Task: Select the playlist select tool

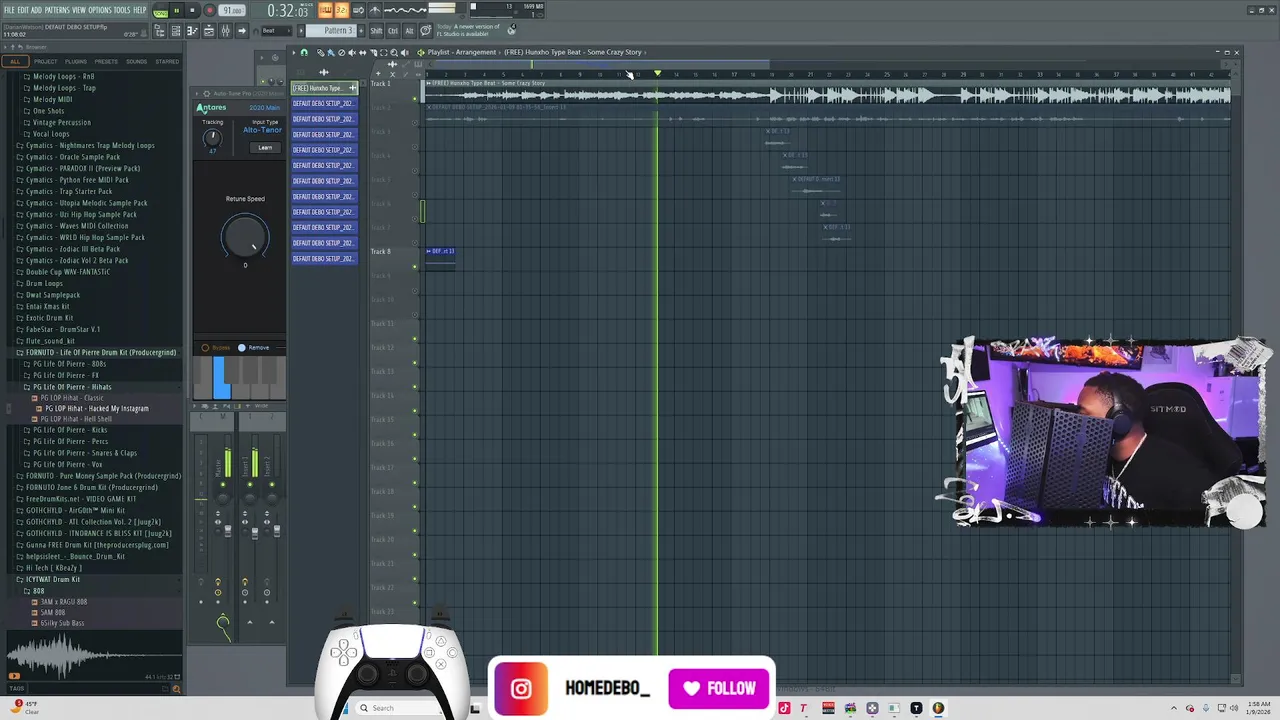Action: coord(383,52)
